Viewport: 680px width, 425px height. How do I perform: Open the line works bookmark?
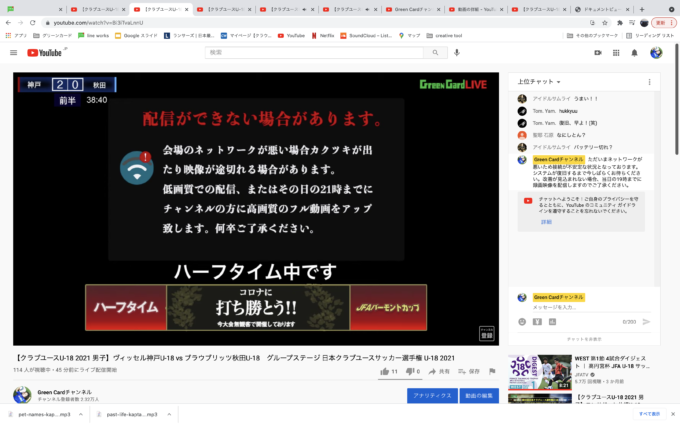[x=93, y=36]
